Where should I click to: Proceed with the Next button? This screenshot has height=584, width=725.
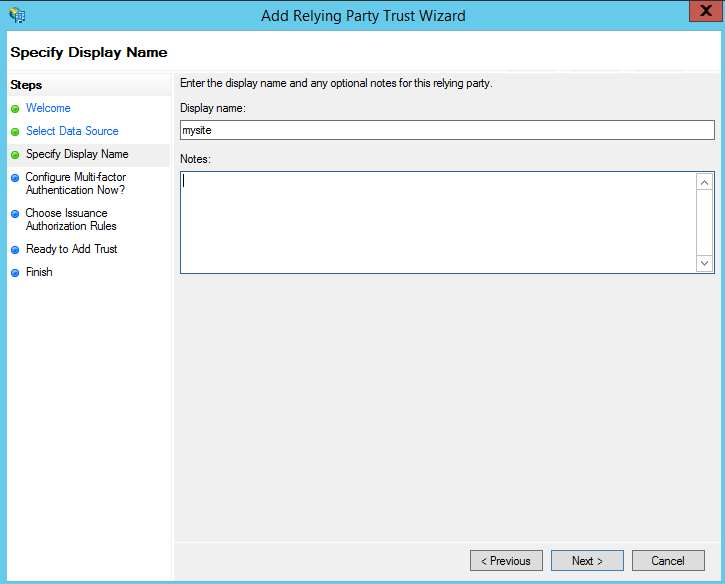click(587, 560)
